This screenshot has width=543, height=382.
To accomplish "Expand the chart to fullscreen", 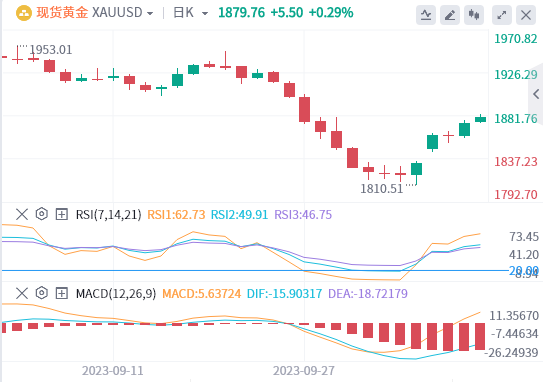I will click(x=502, y=15).
